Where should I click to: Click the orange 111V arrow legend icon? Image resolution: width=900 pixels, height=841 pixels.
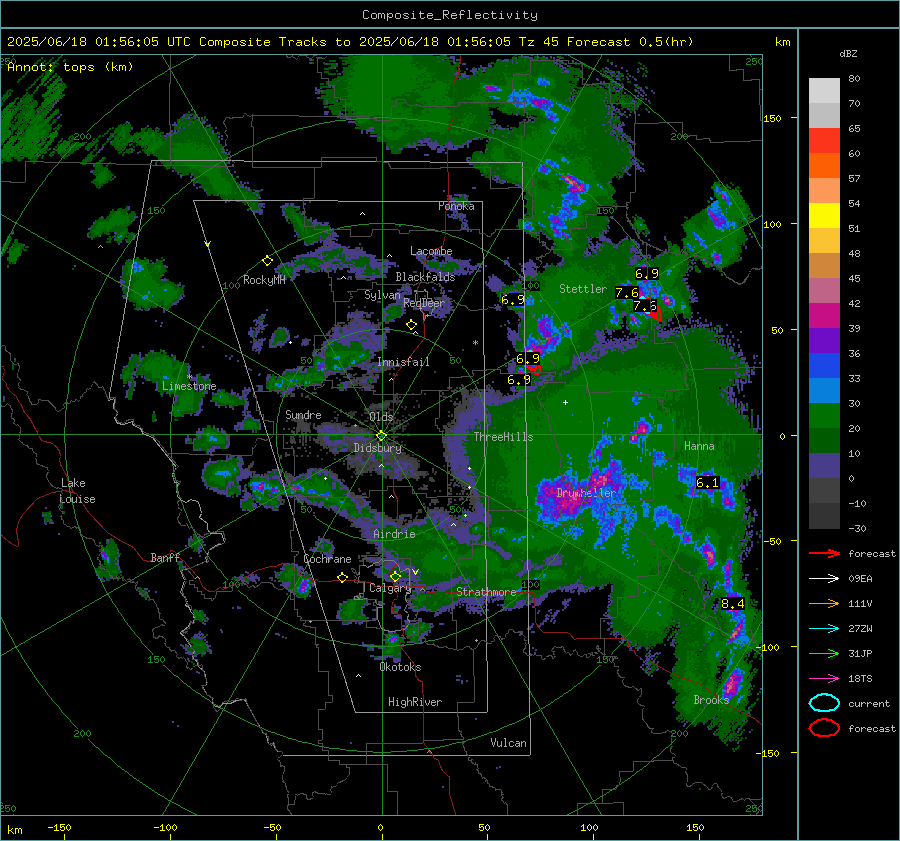point(824,603)
